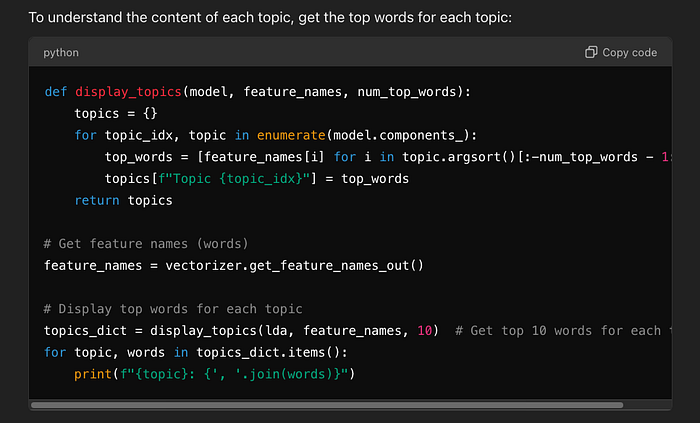Place cursor on the 'topics = {}' line

(116, 113)
